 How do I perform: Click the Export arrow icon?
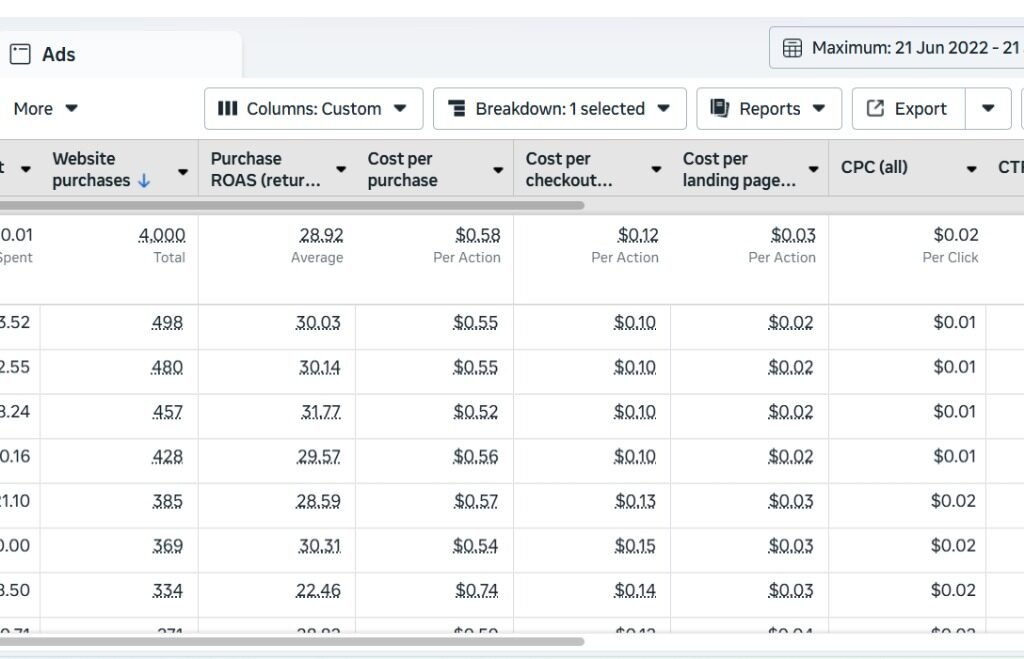pos(875,108)
